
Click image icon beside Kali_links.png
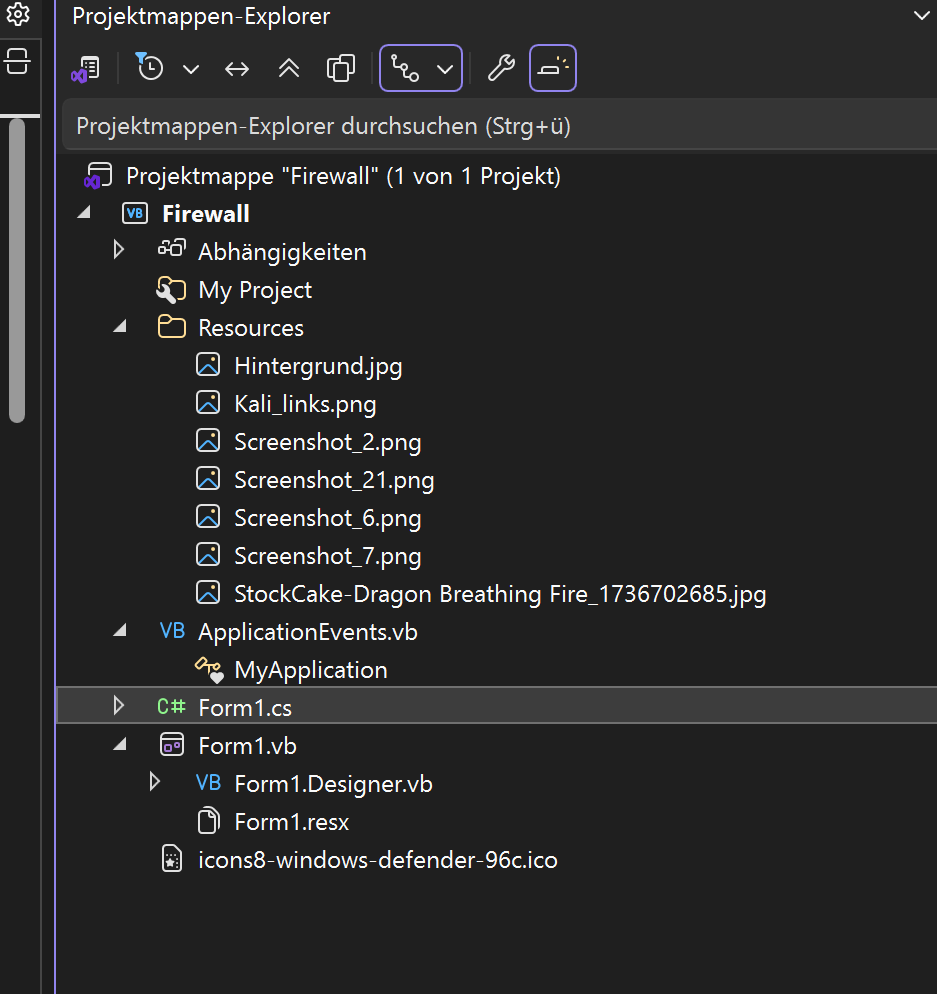208,403
